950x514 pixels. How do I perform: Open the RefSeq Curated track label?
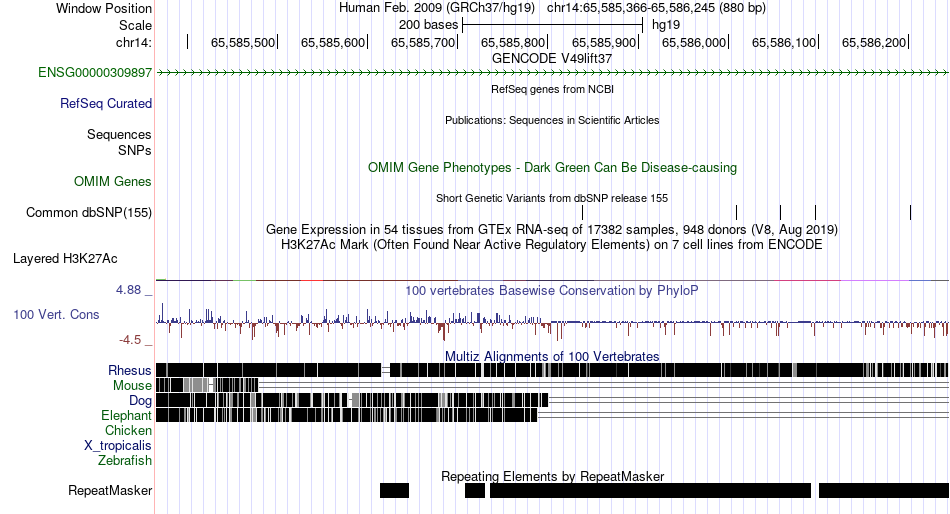point(105,104)
